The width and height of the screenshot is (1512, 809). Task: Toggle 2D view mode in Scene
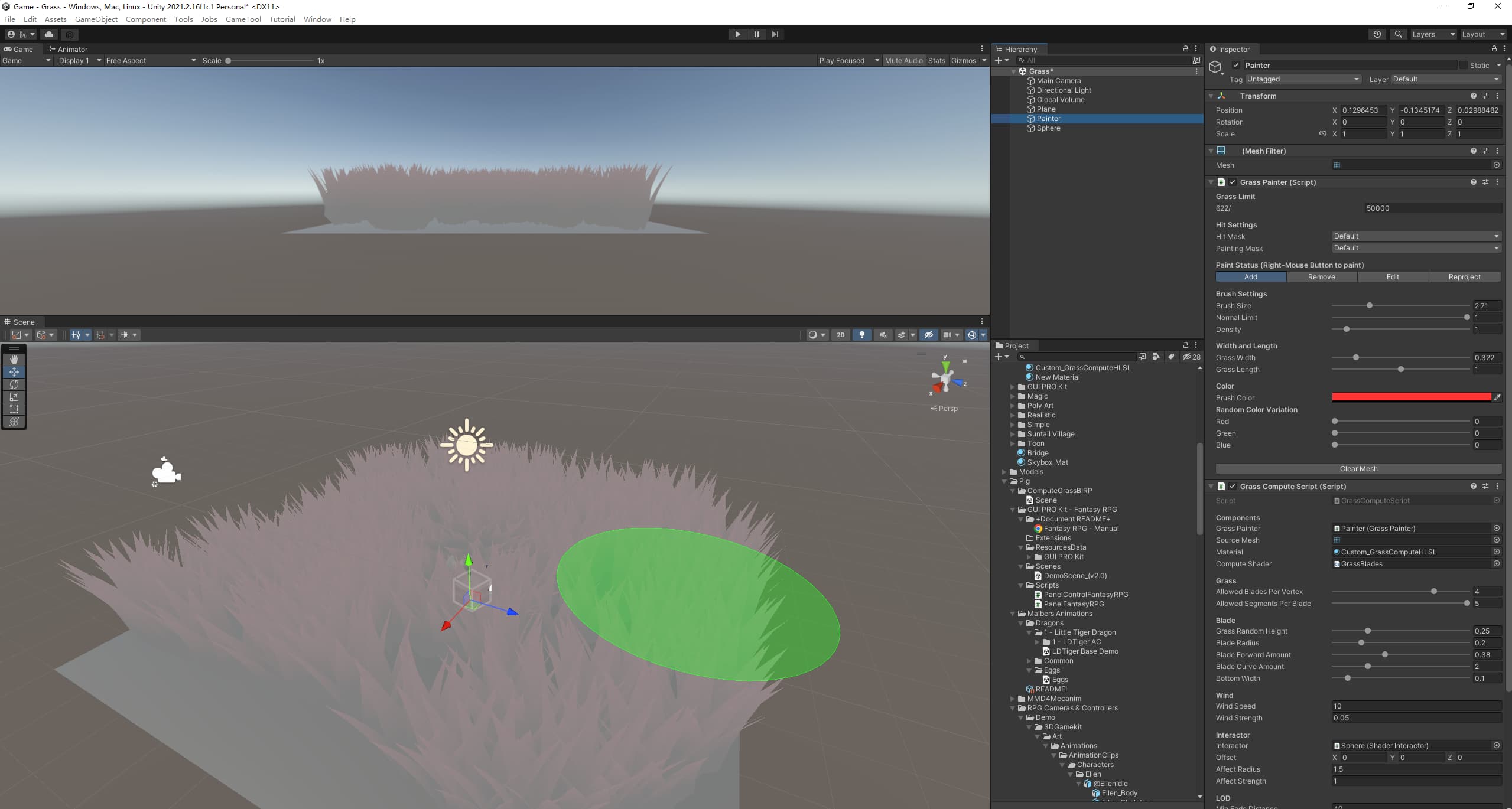(x=840, y=335)
